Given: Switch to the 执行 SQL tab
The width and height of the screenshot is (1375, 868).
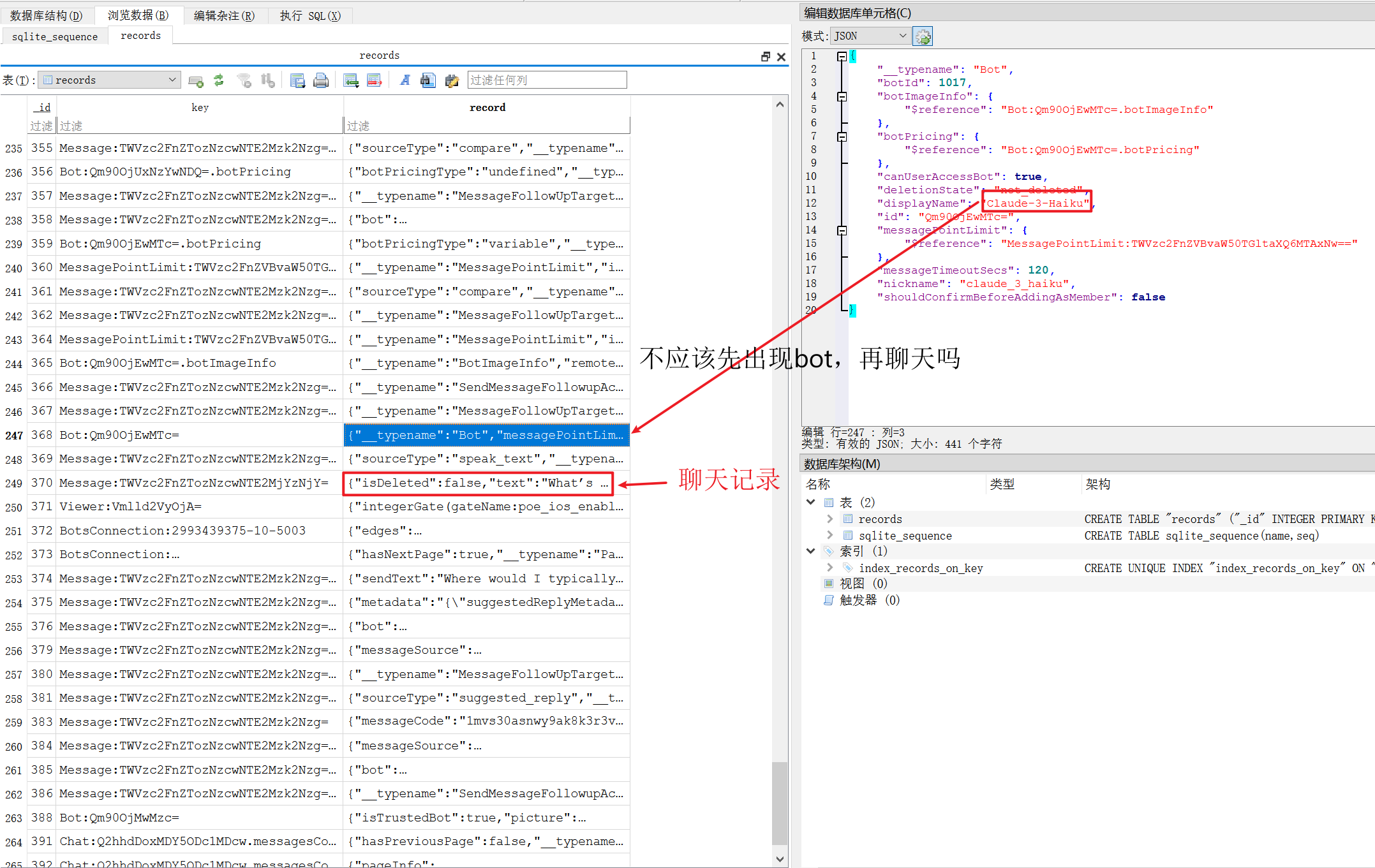Looking at the screenshot, I should pyautogui.click(x=310, y=15).
